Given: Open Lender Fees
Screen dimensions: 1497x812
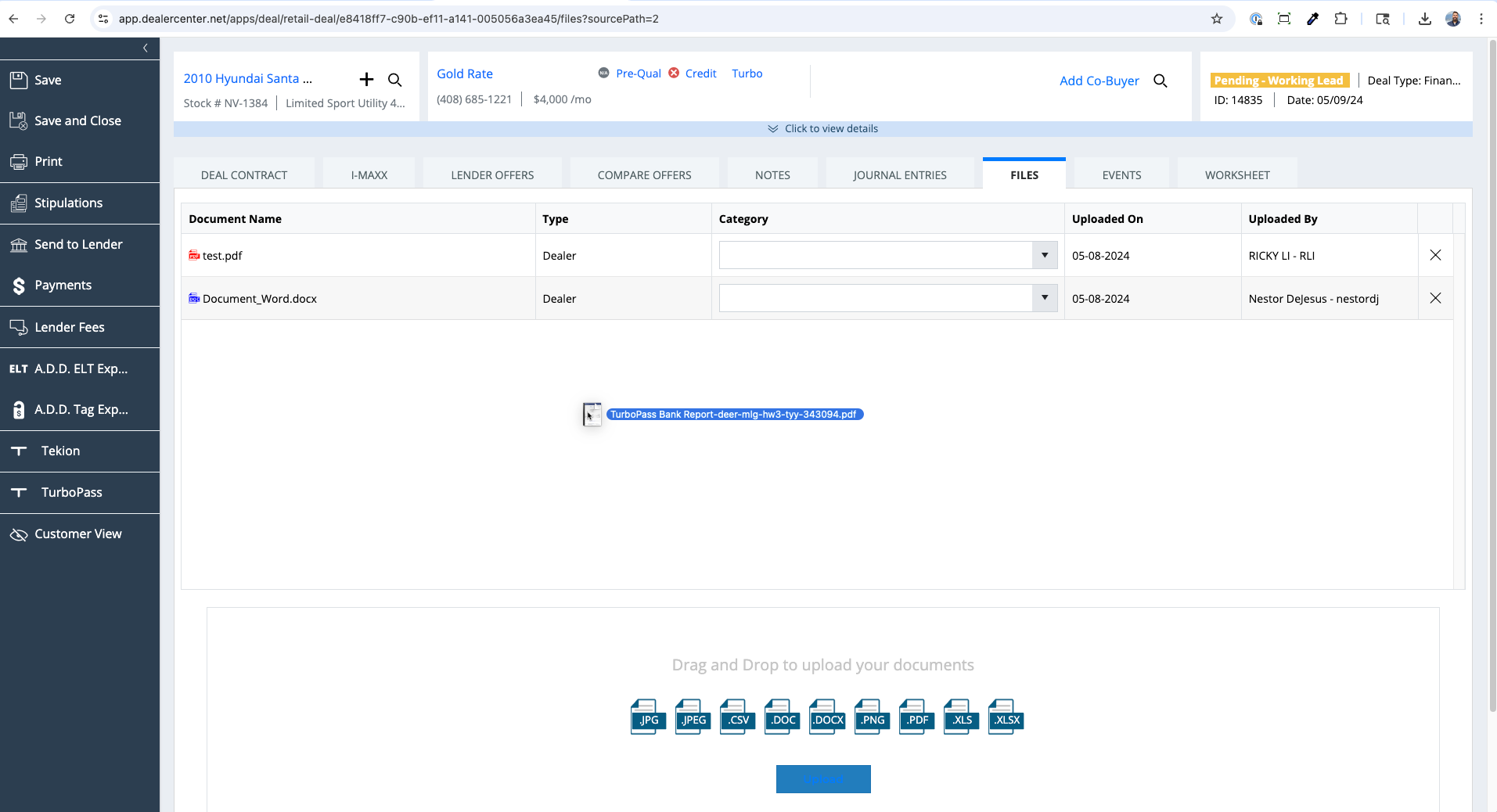Looking at the screenshot, I should pos(69,327).
